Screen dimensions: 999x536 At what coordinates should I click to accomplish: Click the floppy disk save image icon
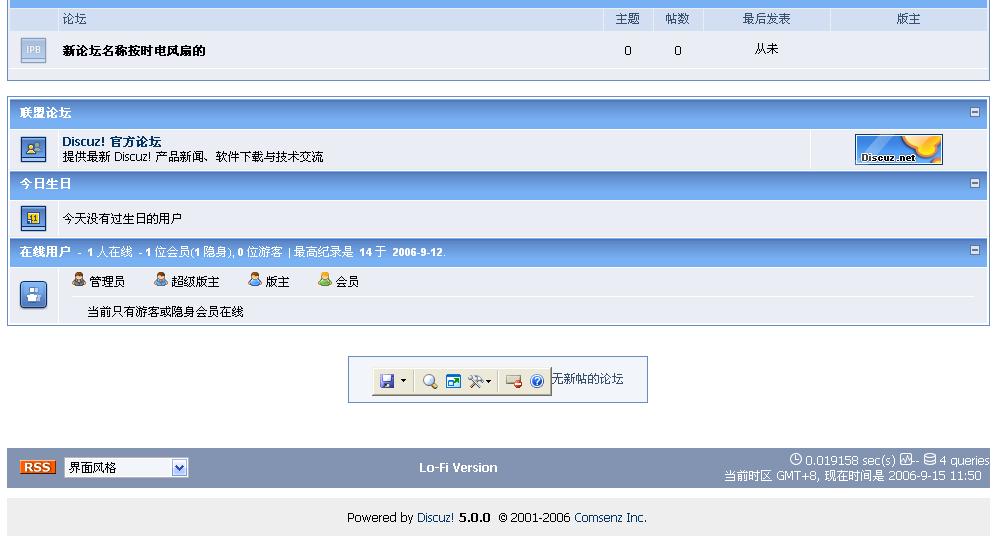tap(387, 381)
